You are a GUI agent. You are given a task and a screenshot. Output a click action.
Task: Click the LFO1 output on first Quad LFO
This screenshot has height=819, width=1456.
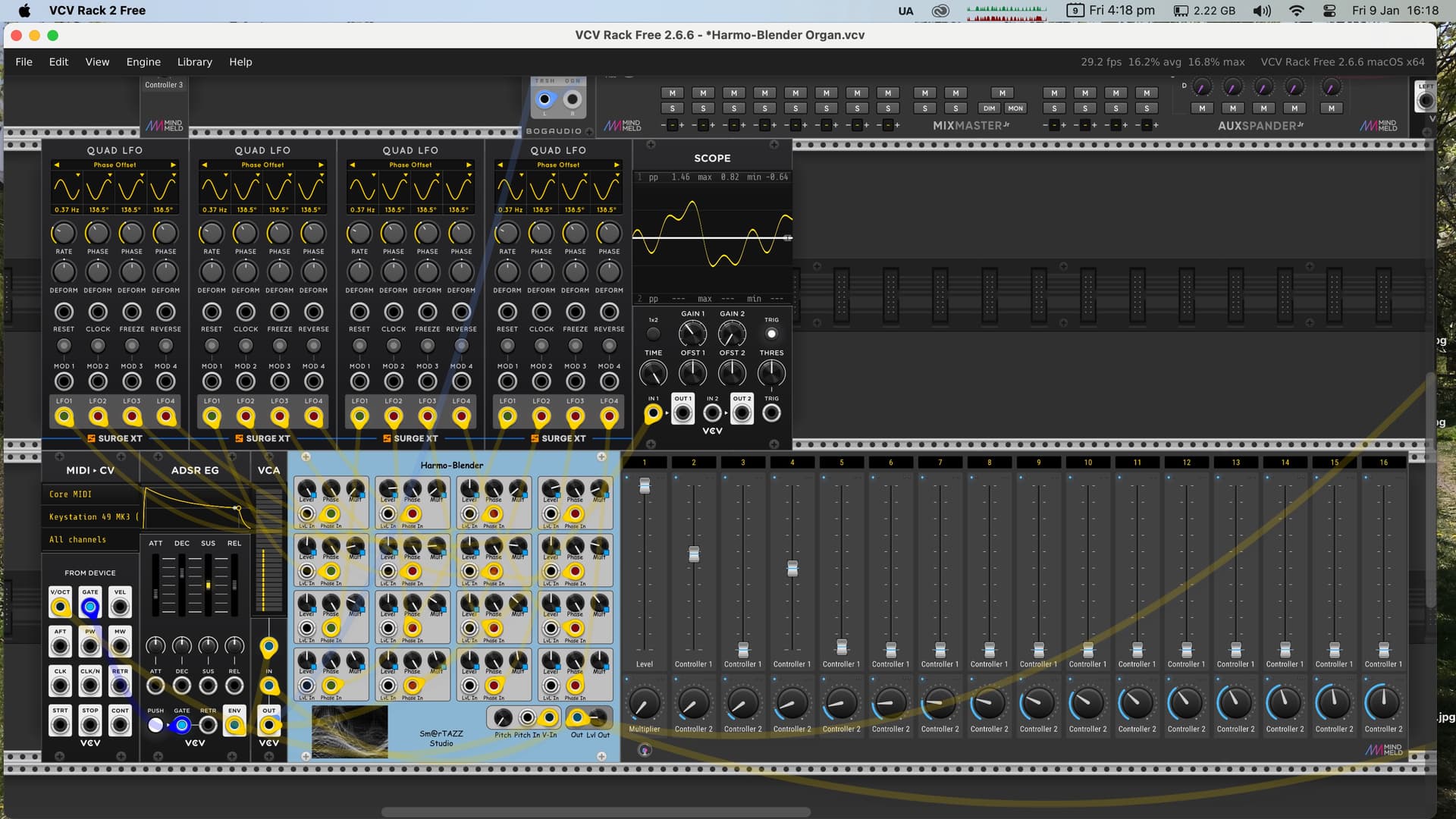(x=64, y=416)
